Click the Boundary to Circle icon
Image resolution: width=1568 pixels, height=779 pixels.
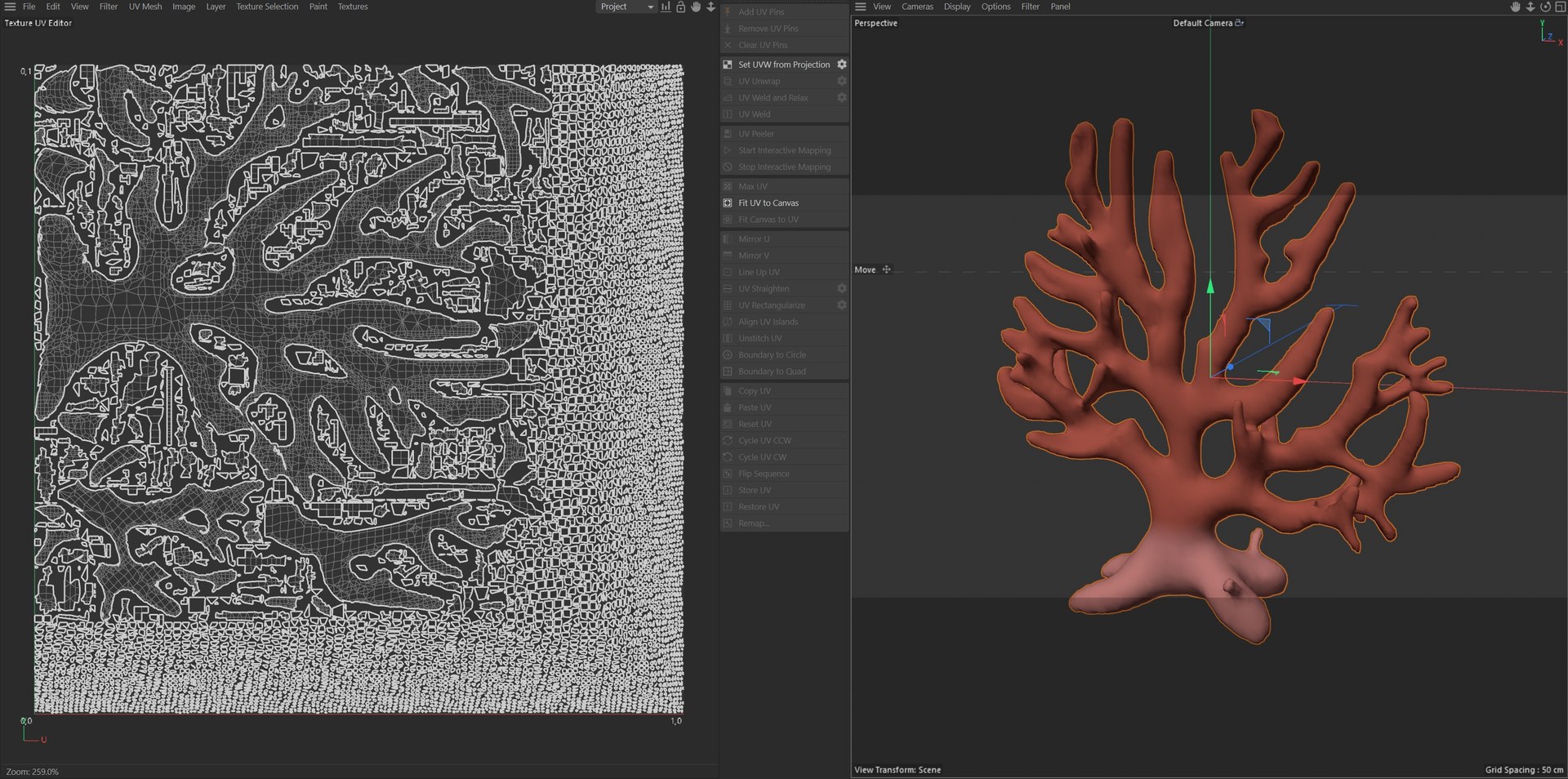click(728, 354)
